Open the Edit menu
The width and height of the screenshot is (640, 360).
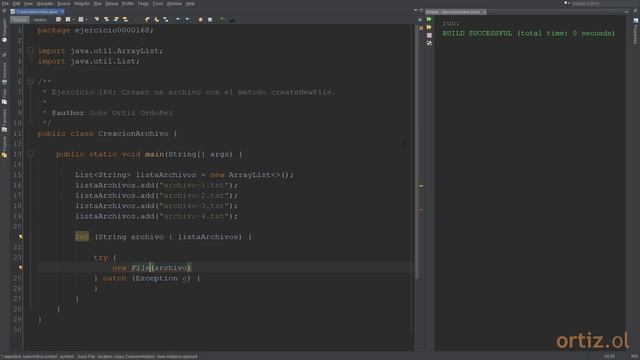tap(16, 4)
